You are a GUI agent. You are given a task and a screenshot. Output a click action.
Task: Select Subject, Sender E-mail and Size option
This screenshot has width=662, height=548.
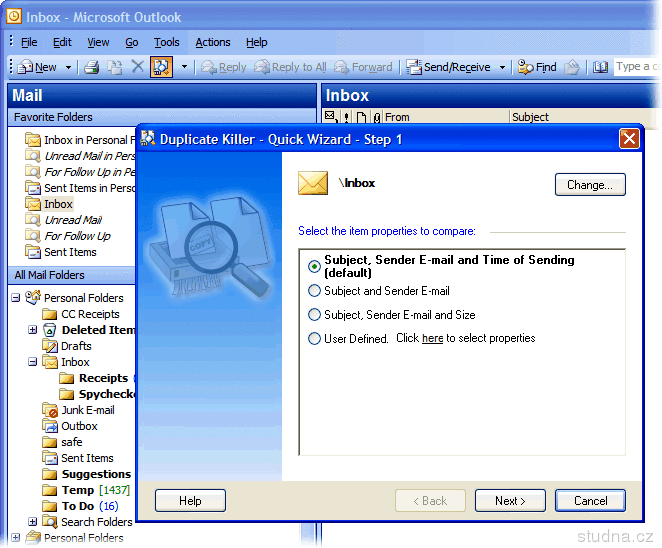pyautogui.click(x=391, y=315)
